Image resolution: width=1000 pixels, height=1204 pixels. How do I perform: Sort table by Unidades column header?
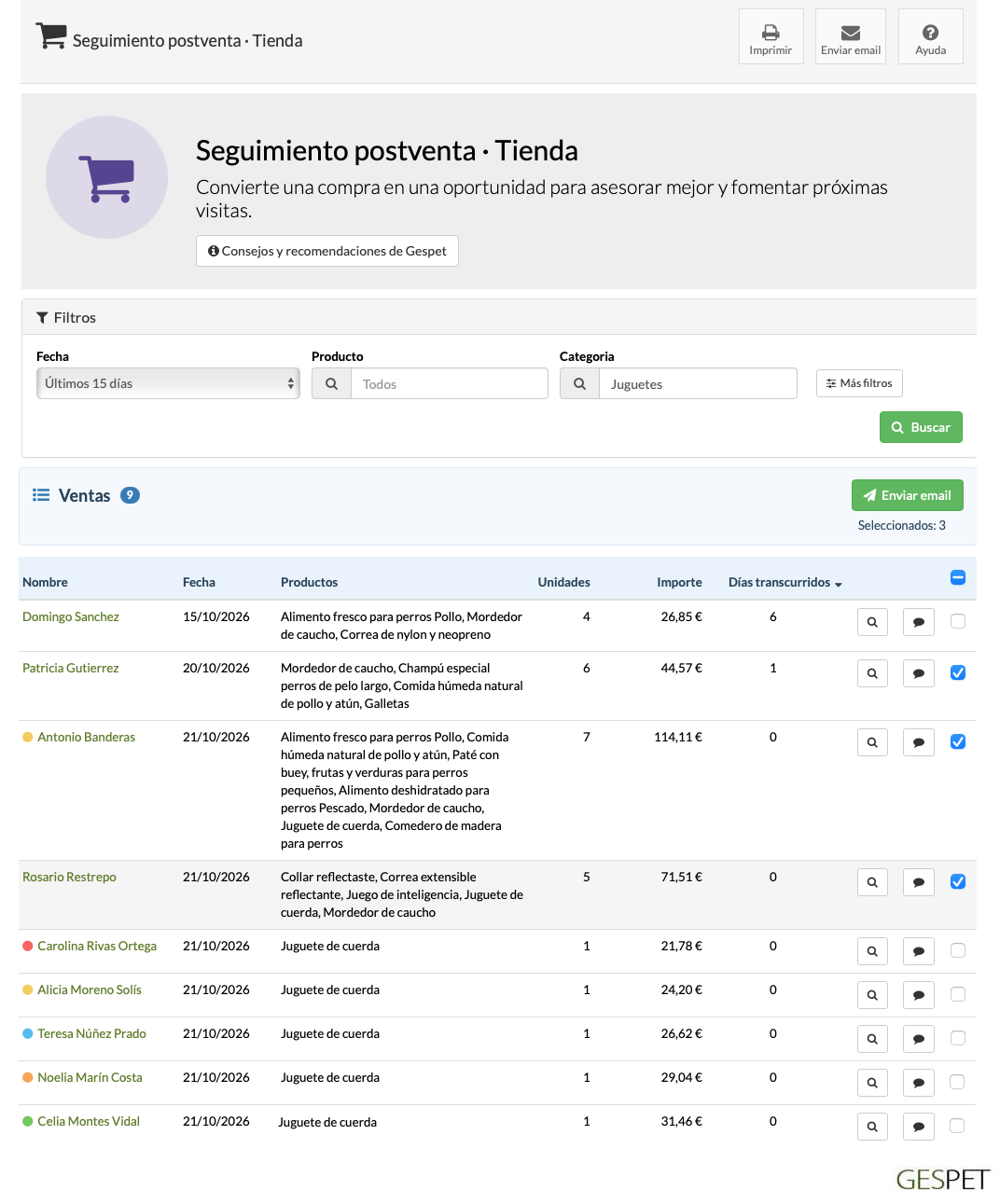coord(563,582)
